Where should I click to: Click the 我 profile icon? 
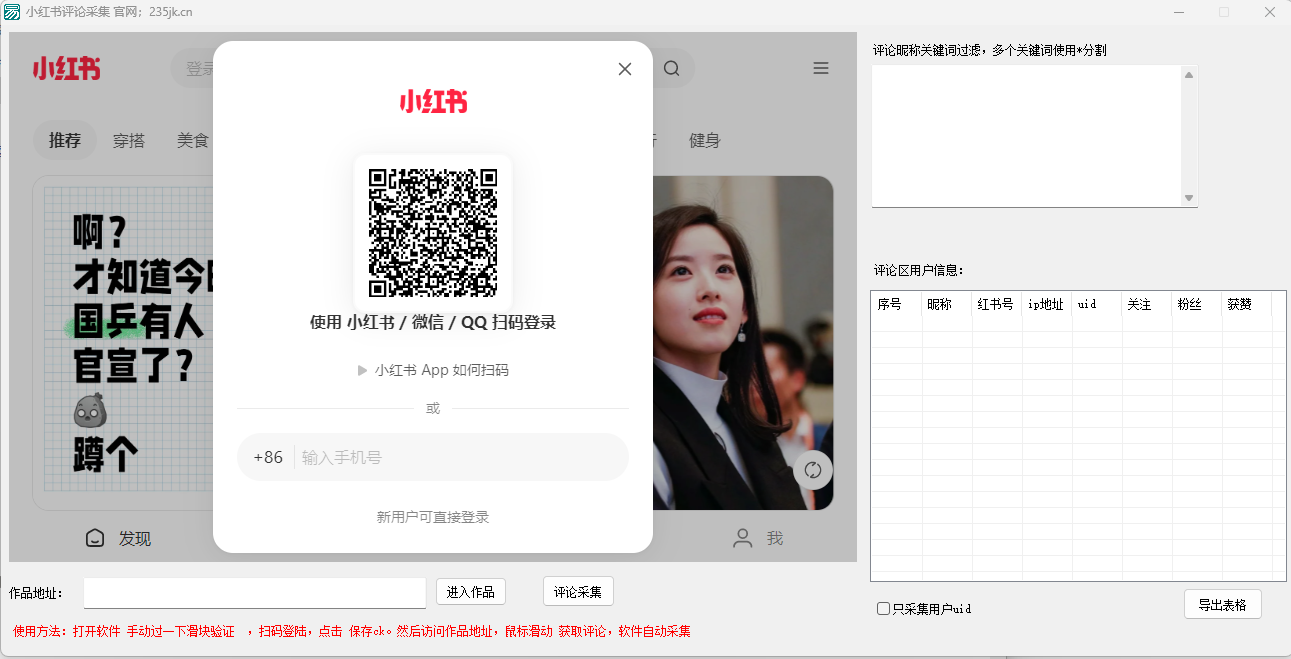coord(742,538)
